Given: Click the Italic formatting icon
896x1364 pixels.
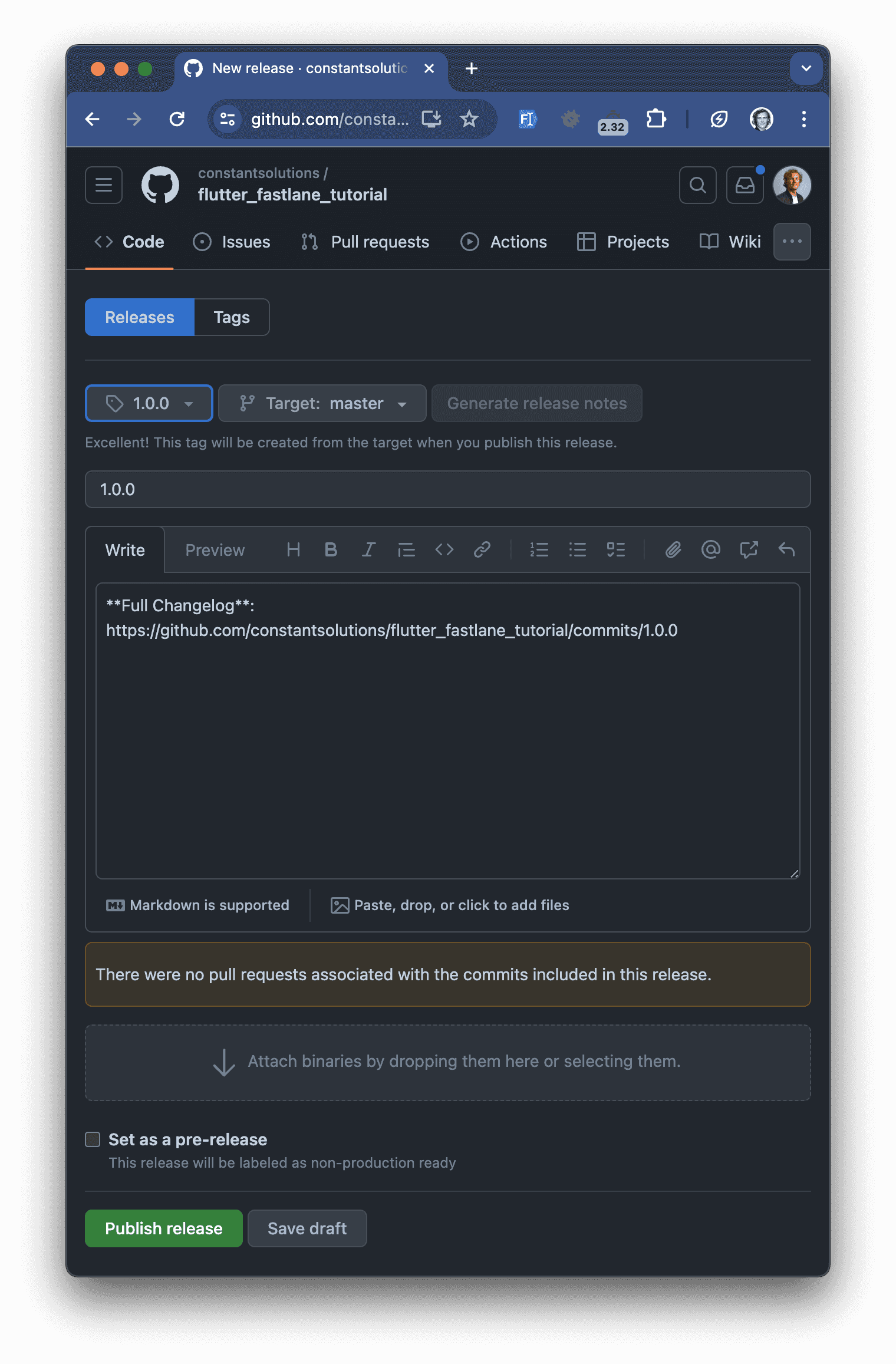Looking at the screenshot, I should click(368, 550).
